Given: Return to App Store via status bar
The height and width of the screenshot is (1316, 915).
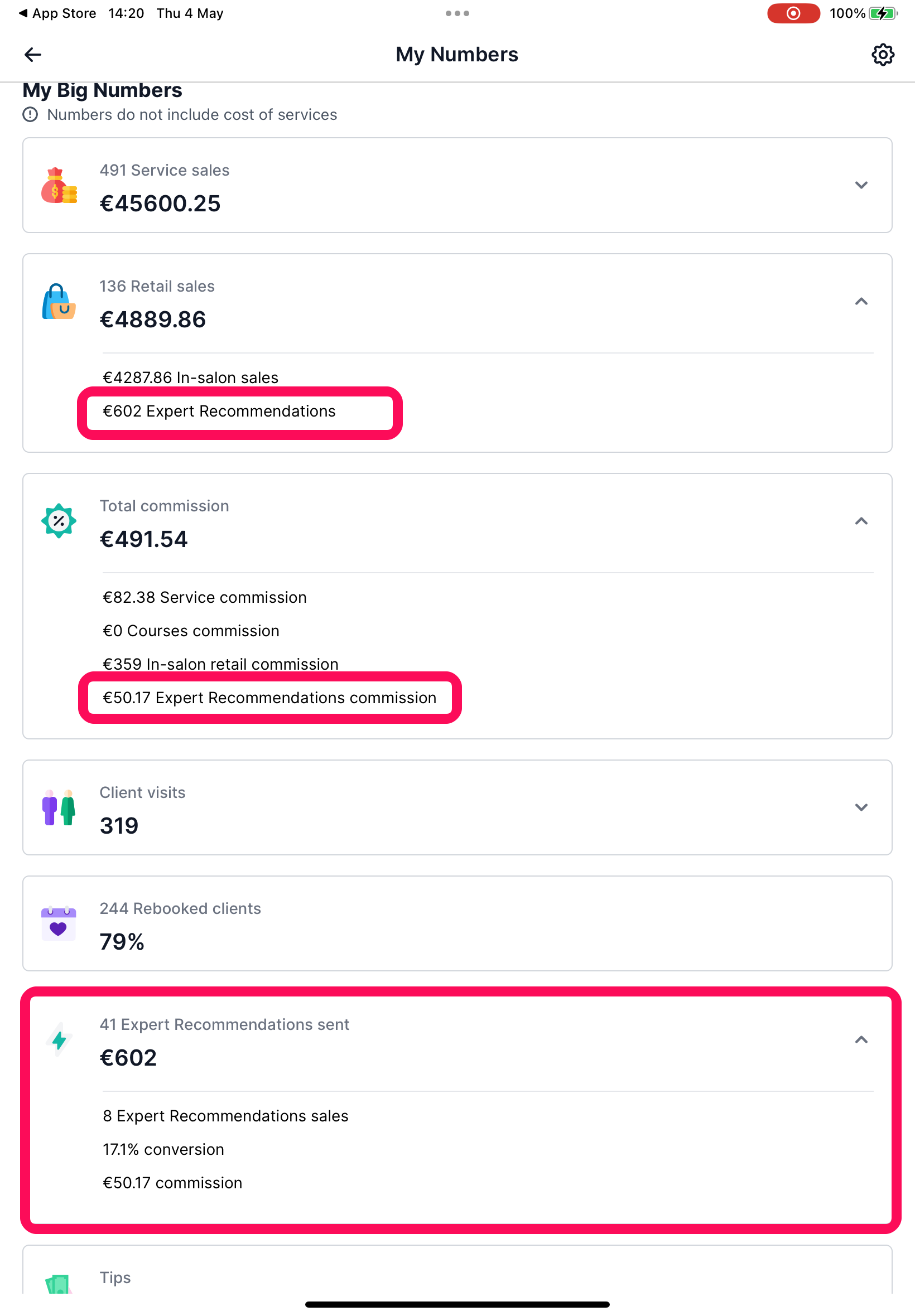Looking at the screenshot, I should (x=57, y=13).
